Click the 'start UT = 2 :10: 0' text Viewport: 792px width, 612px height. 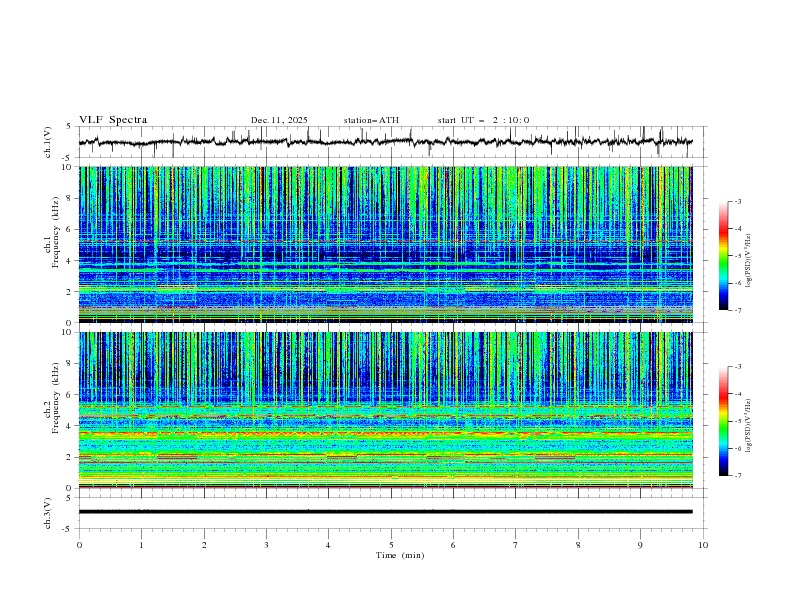[483, 120]
